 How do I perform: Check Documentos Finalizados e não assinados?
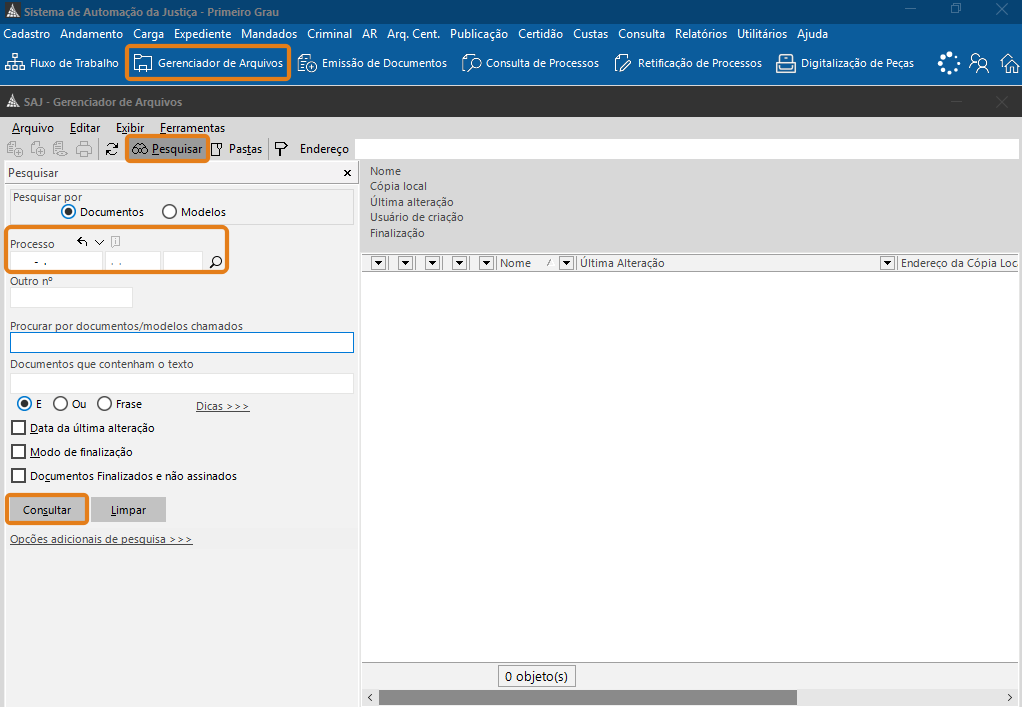coord(19,476)
